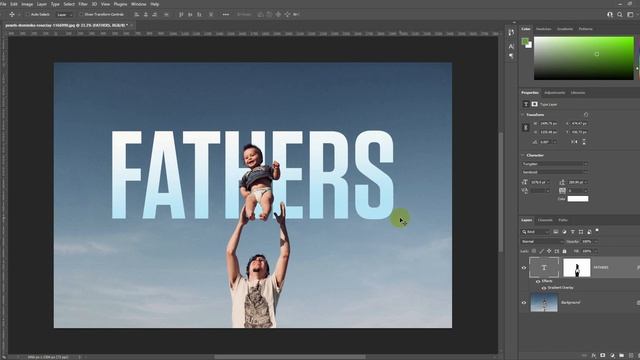Click the width value field in Transform
Image resolution: width=640 pixels, height=360 pixels.
pos(549,123)
